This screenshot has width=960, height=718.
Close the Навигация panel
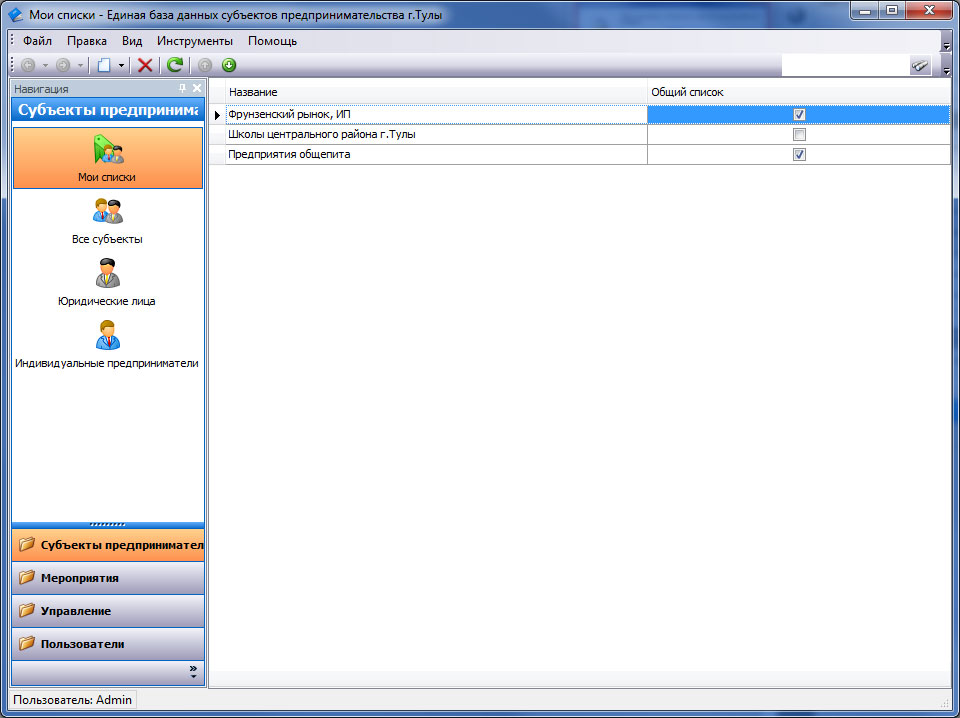pyautogui.click(x=197, y=89)
